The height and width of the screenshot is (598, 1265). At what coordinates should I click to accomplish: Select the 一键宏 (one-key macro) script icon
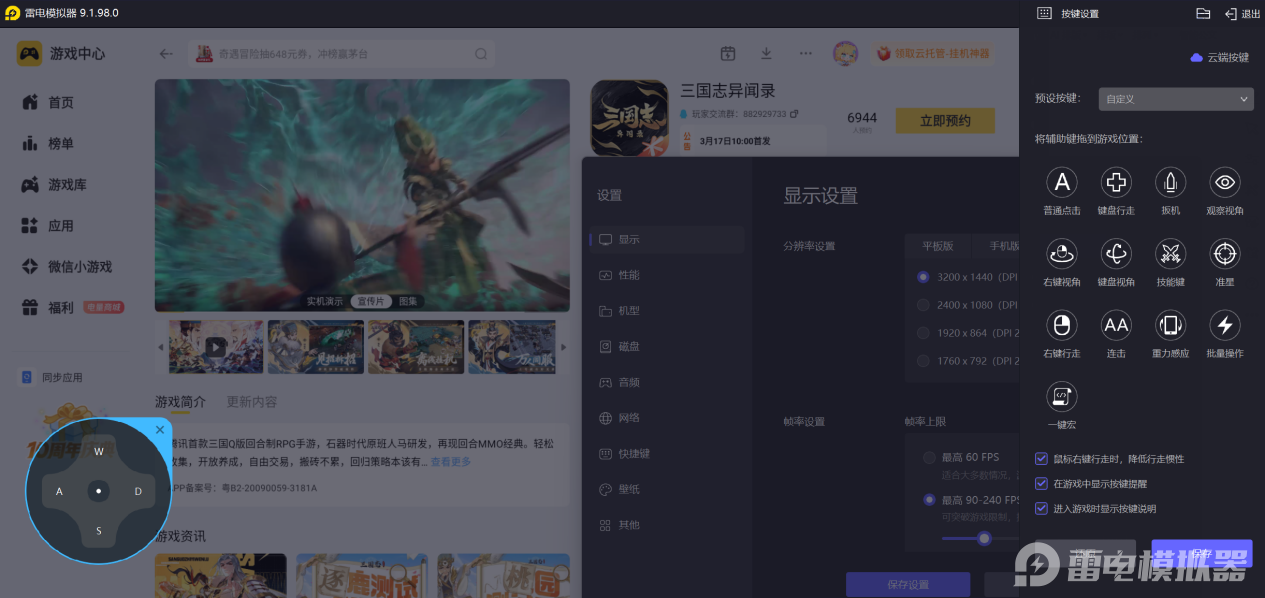1062,397
